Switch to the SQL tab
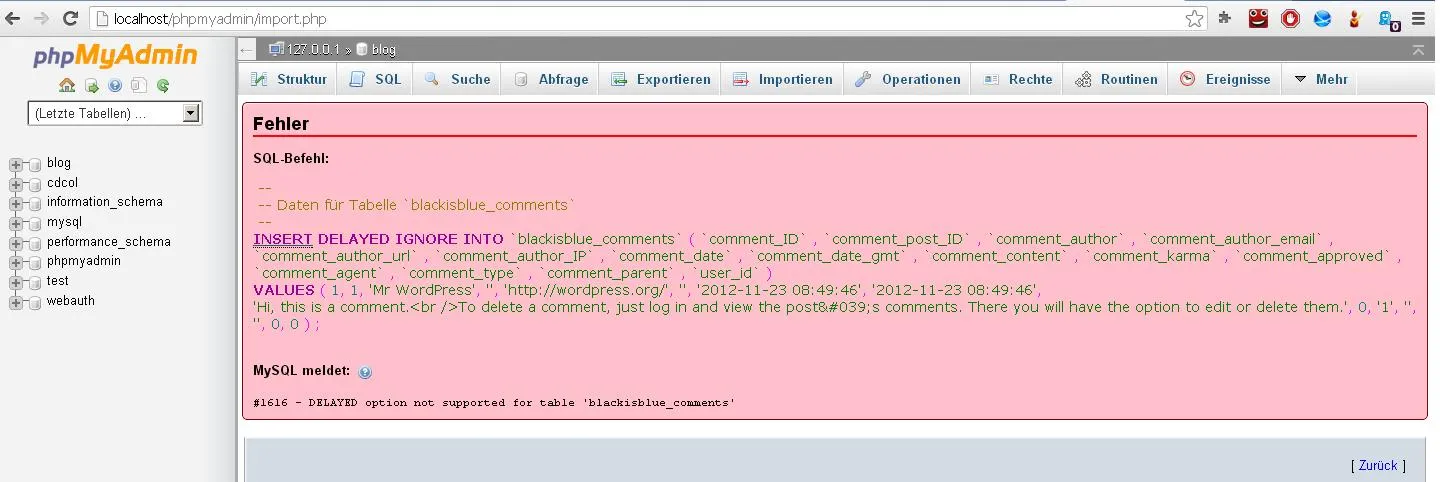 tap(376, 79)
